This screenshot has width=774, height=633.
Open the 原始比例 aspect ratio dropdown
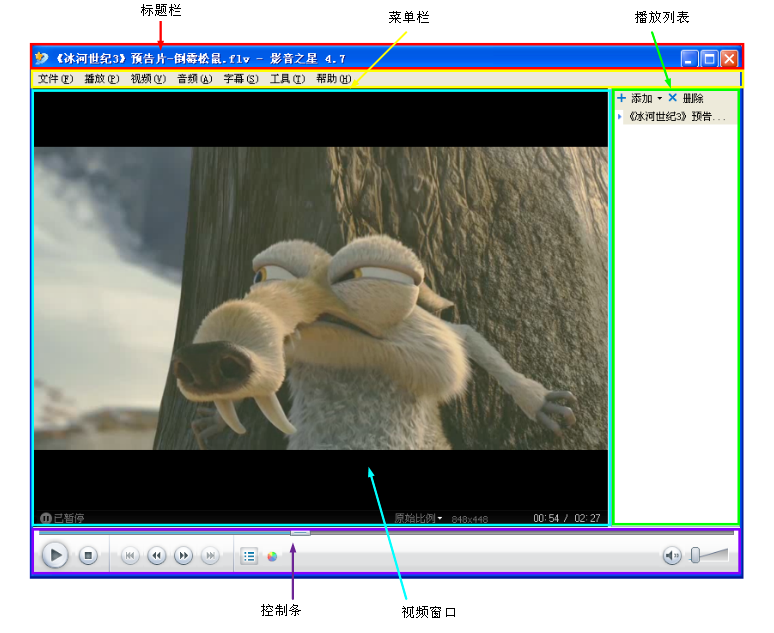click(x=418, y=518)
